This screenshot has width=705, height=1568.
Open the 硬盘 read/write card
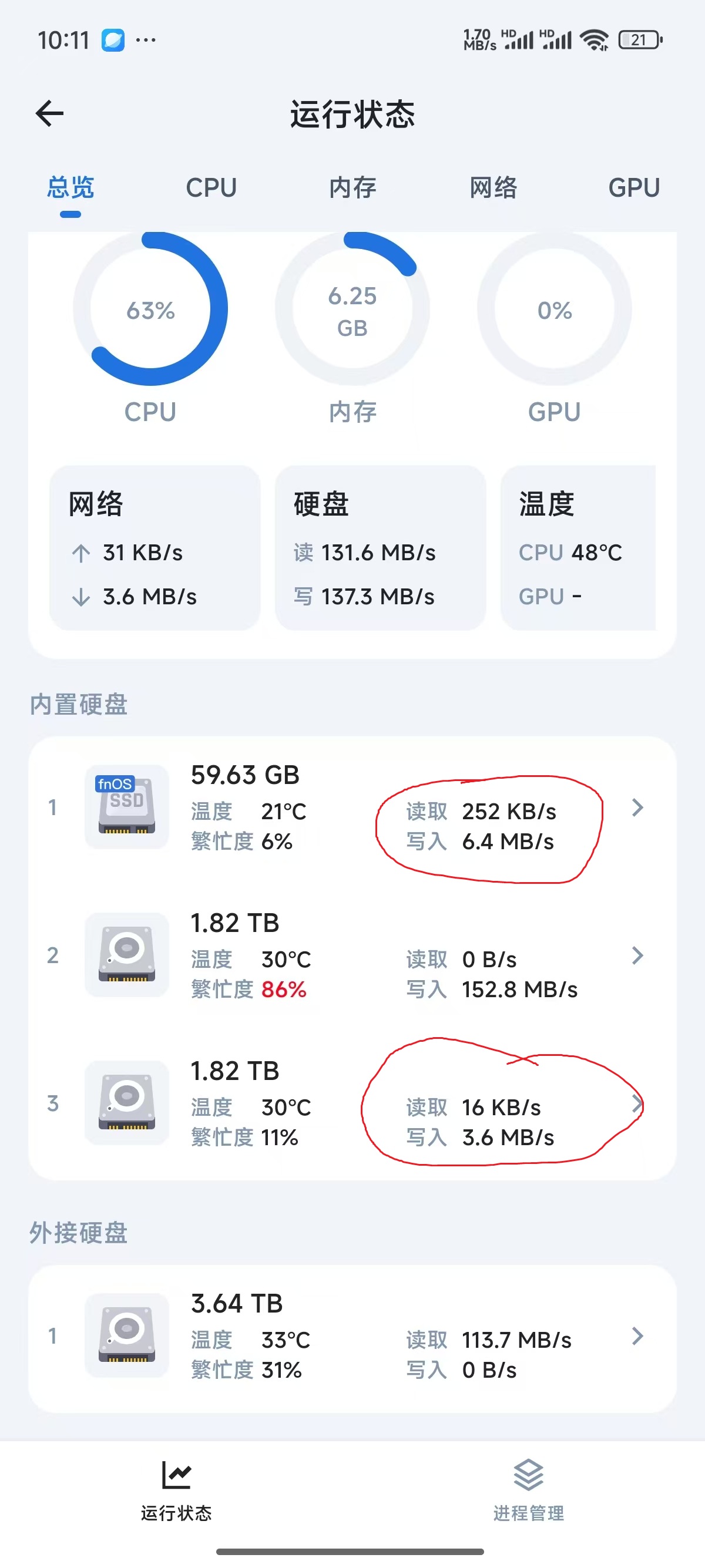pyautogui.click(x=381, y=548)
